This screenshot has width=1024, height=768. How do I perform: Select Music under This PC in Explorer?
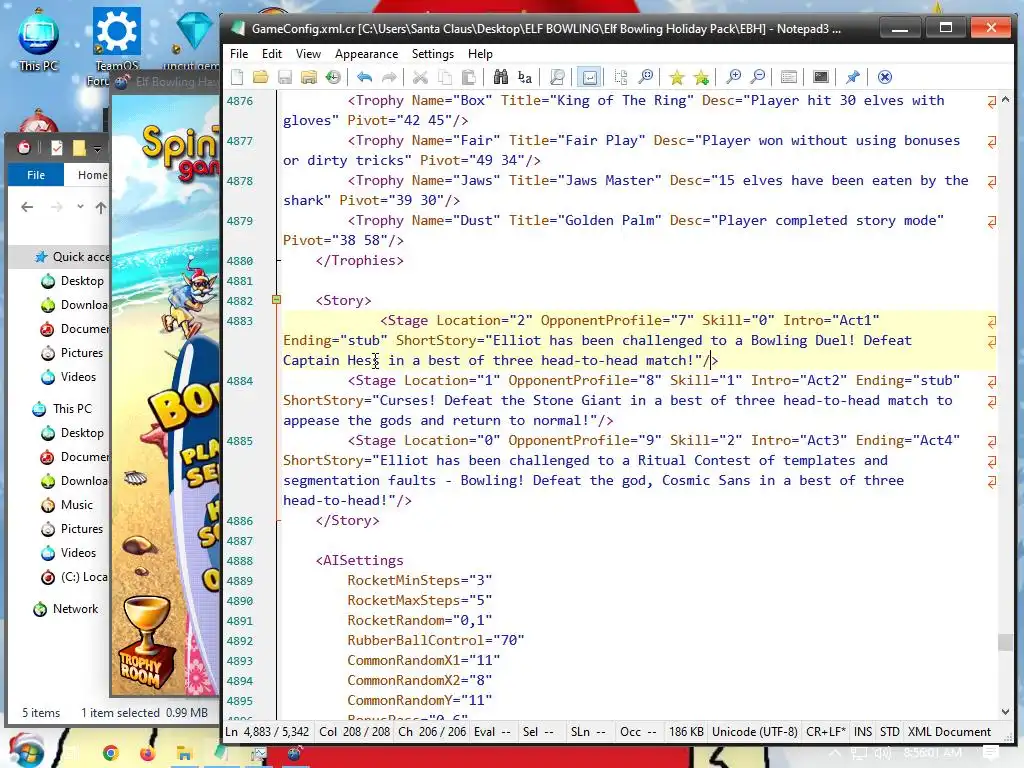(x=76, y=505)
